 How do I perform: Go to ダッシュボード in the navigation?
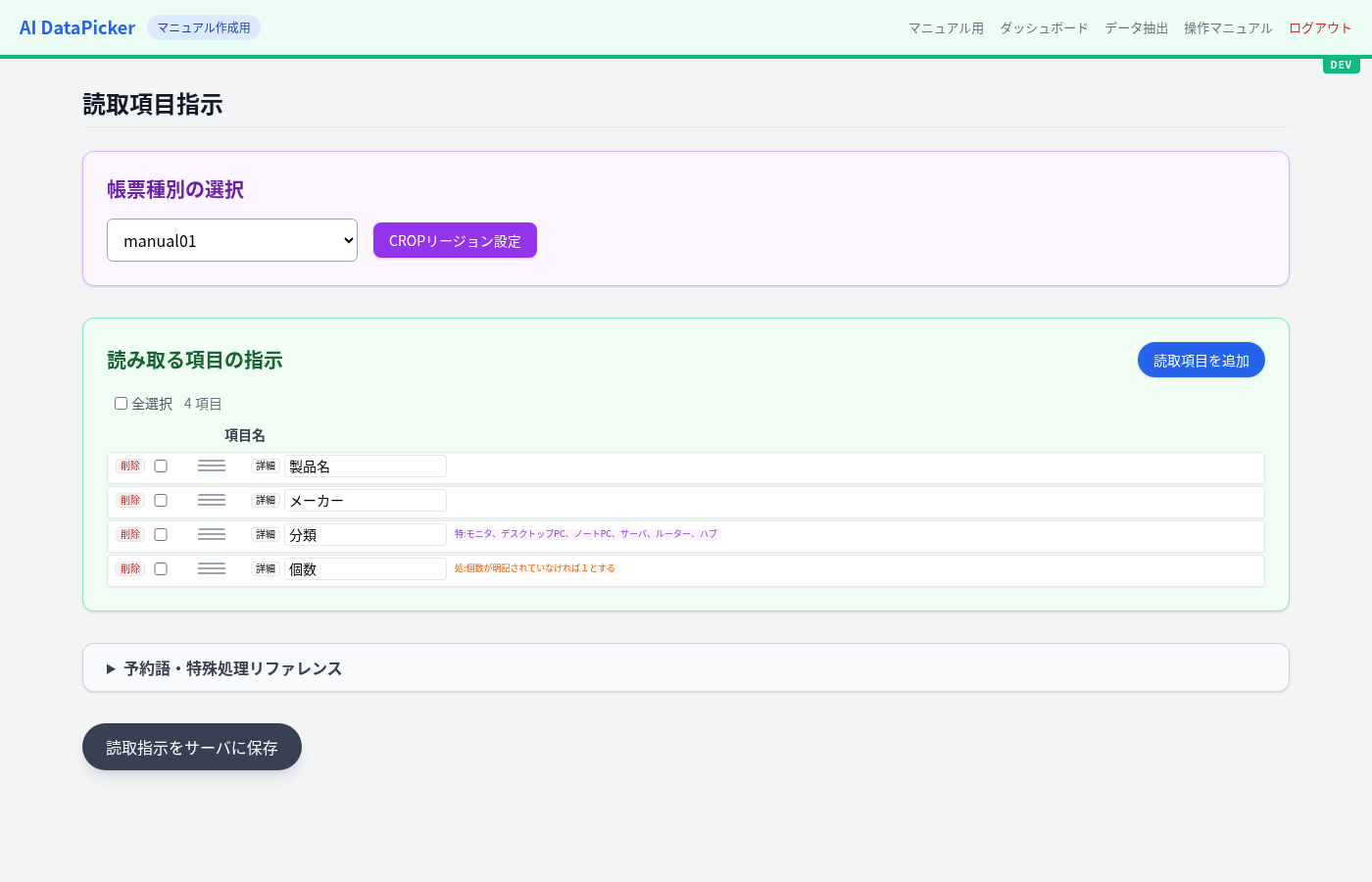click(1044, 28)
